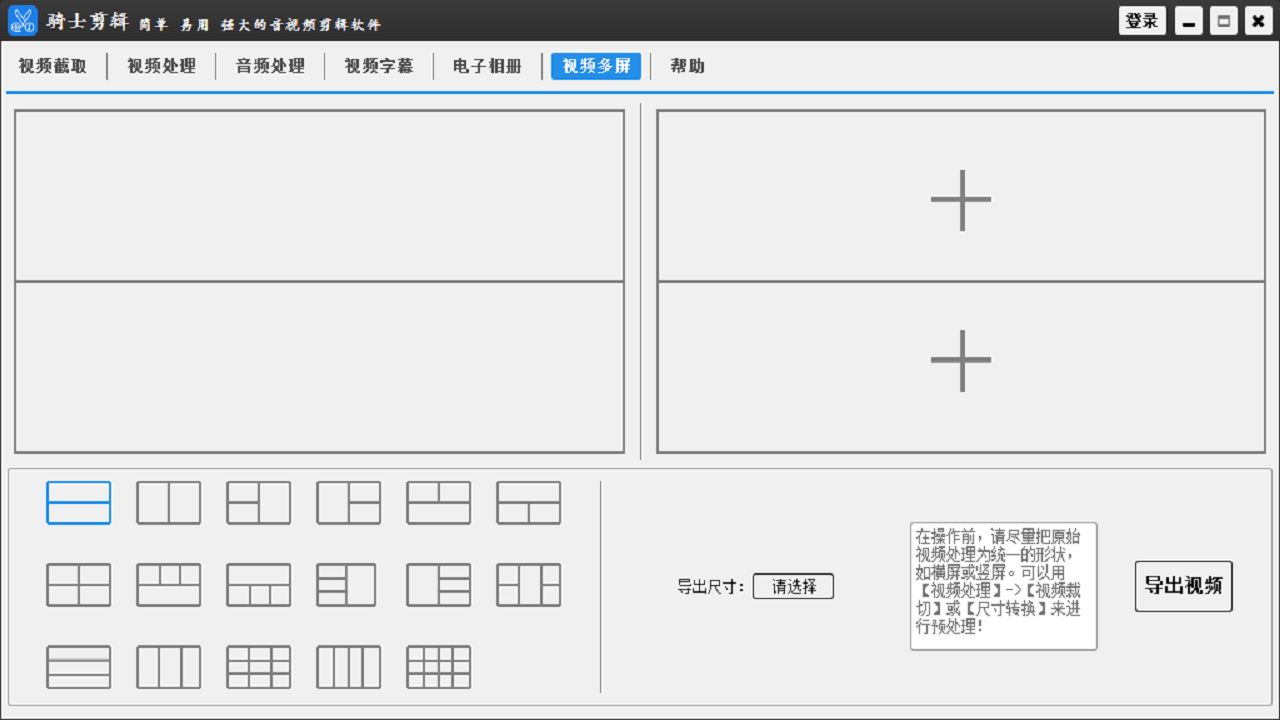Select the two-column side-by-side layout icon
The width and height of the screenshot is (1280, 720).
tap(168, 503)
